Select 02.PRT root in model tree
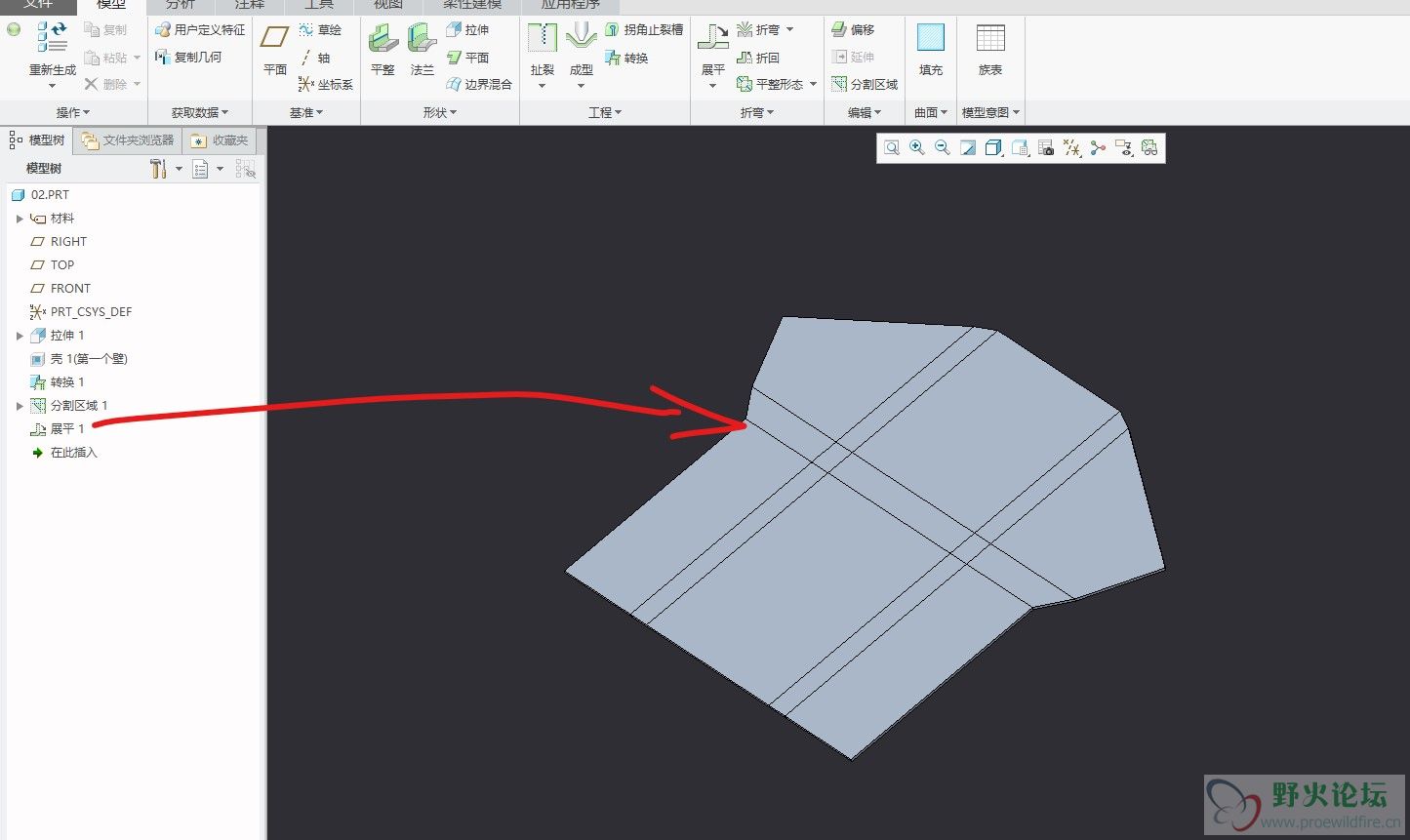The height and width of the screenshot is (840, 1410). (x=41, y=195)
